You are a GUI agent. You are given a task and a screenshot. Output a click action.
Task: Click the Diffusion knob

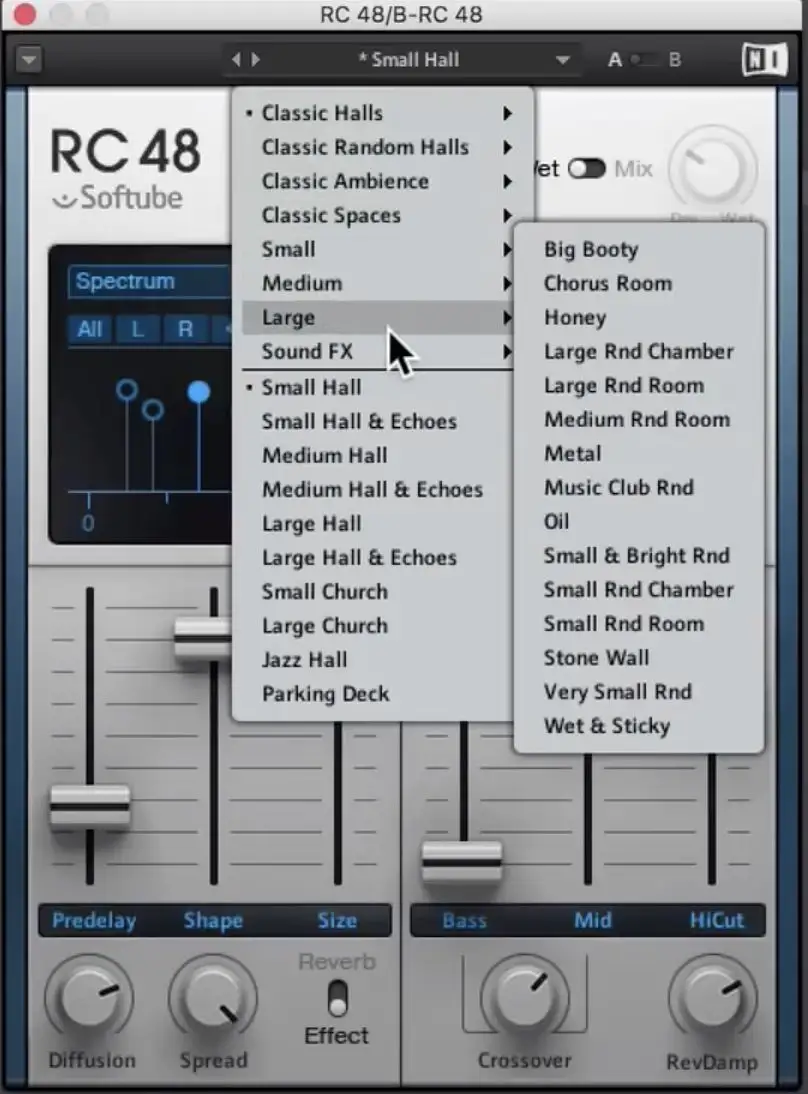pyautogui.click(x=89, y=999)
